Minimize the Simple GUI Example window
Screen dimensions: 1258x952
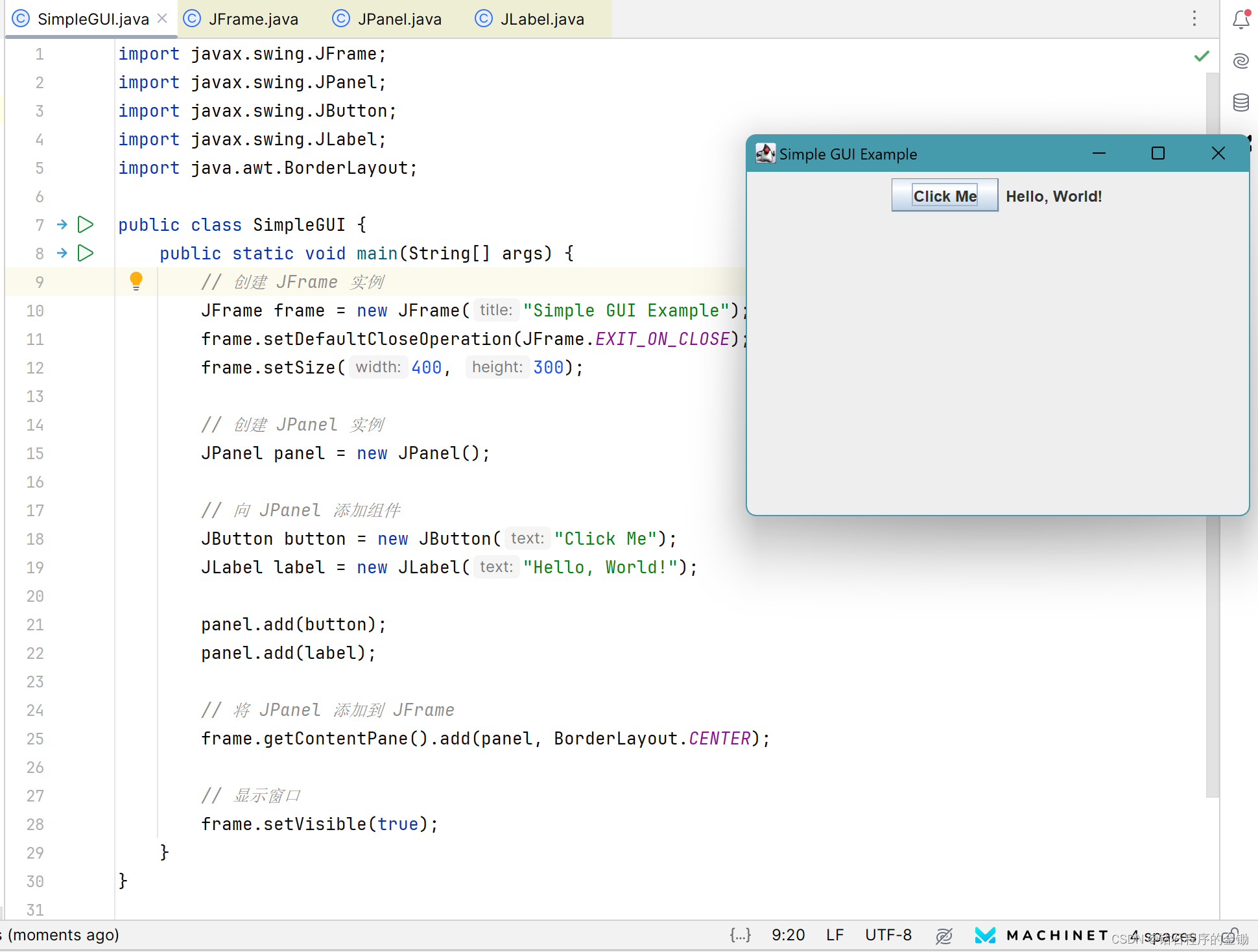point(1099,154)
